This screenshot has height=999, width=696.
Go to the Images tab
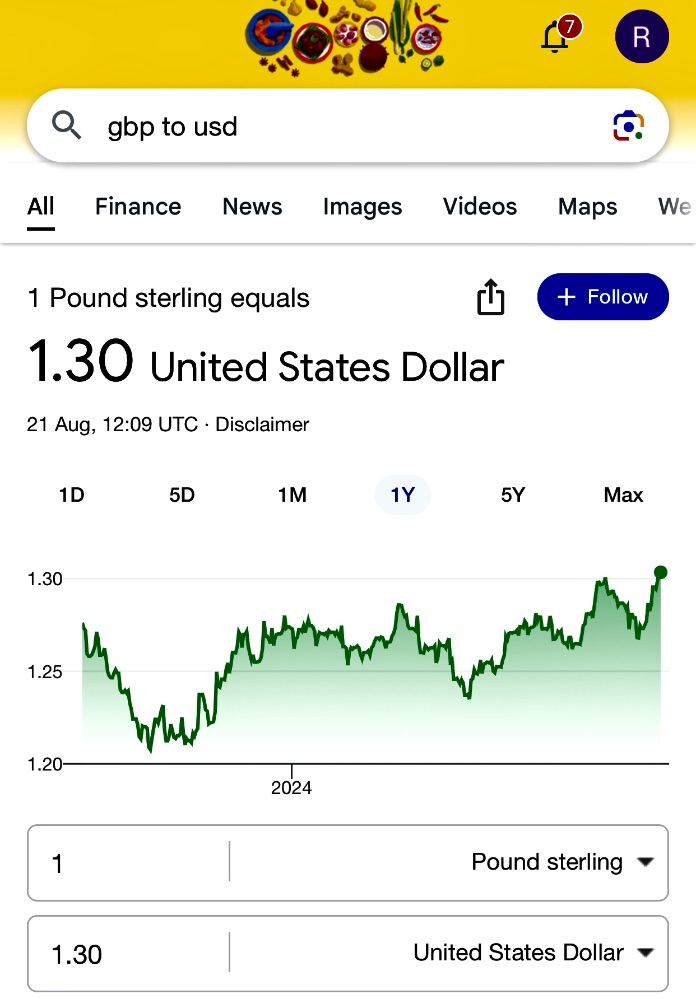point(362,207)
